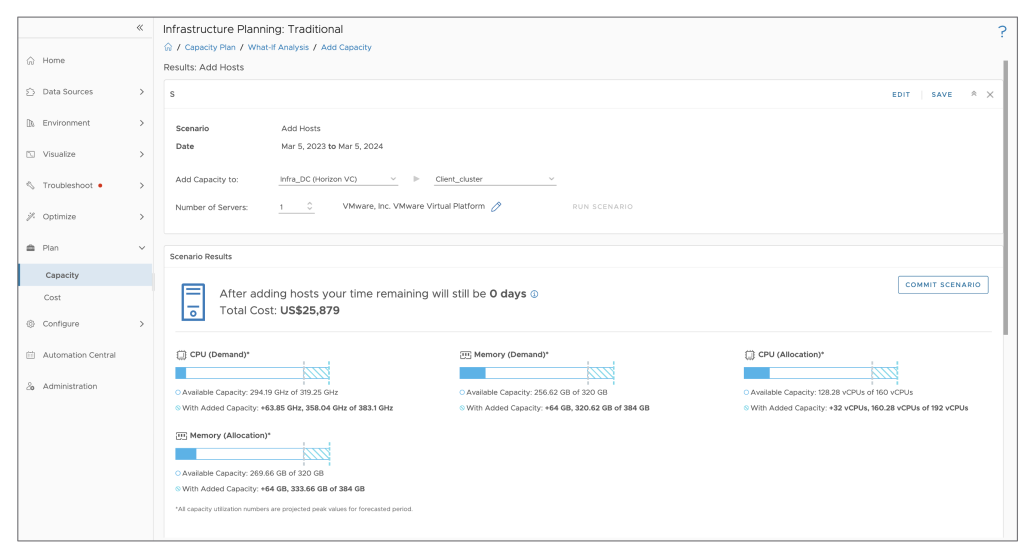Open the help question mark icon

pyautogui.click(x=1002, y=32)
